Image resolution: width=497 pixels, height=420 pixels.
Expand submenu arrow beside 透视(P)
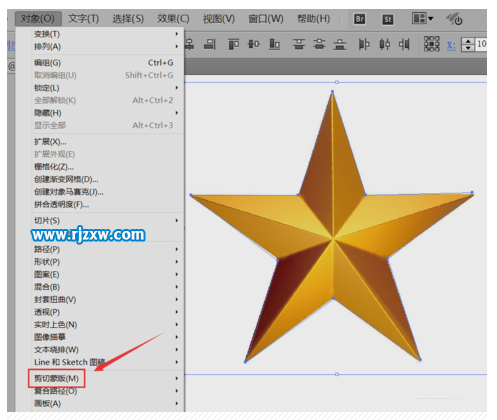177,312
